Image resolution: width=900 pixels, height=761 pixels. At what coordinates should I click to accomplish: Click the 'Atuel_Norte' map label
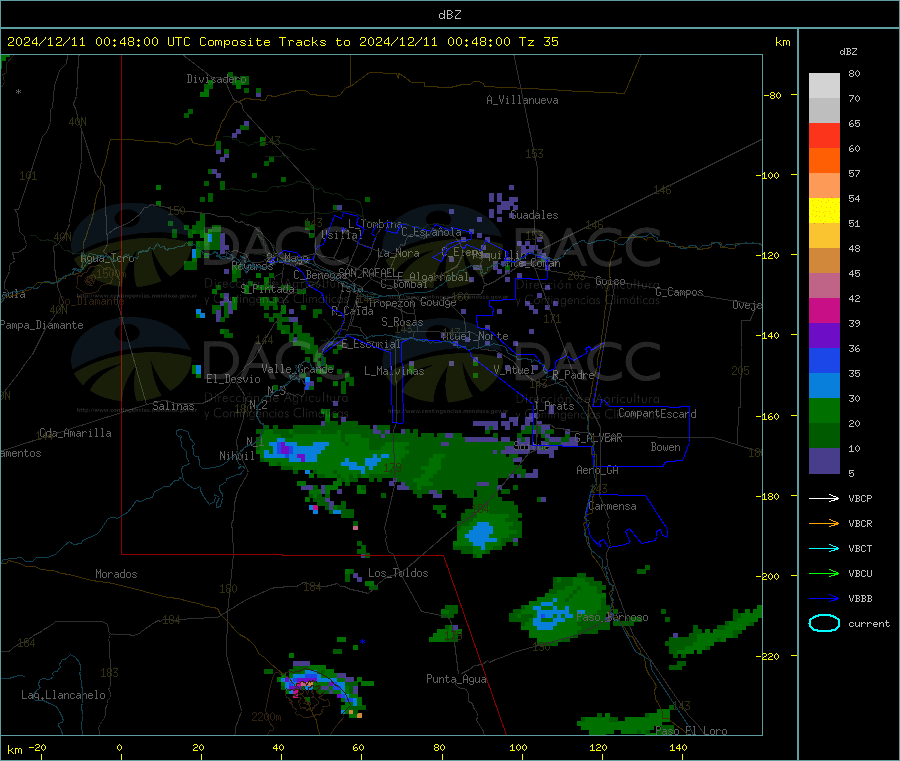[x=475, y=336]
